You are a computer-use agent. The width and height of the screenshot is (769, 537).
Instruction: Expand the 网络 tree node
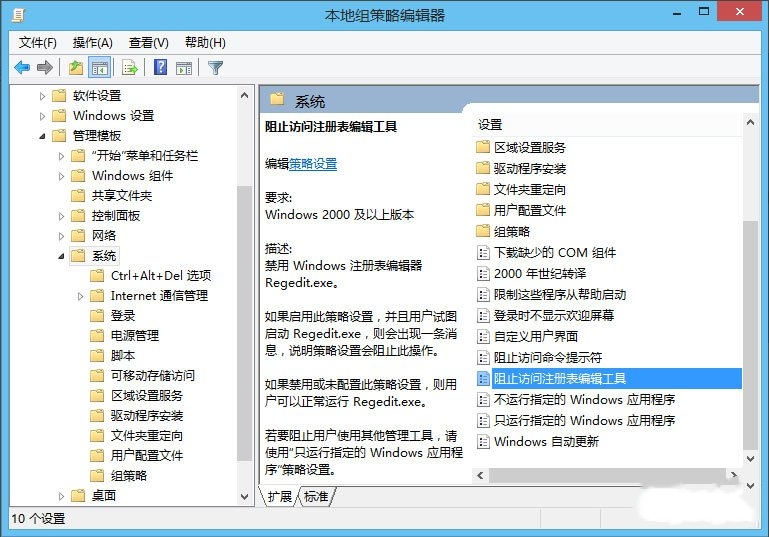coord(61,236)
